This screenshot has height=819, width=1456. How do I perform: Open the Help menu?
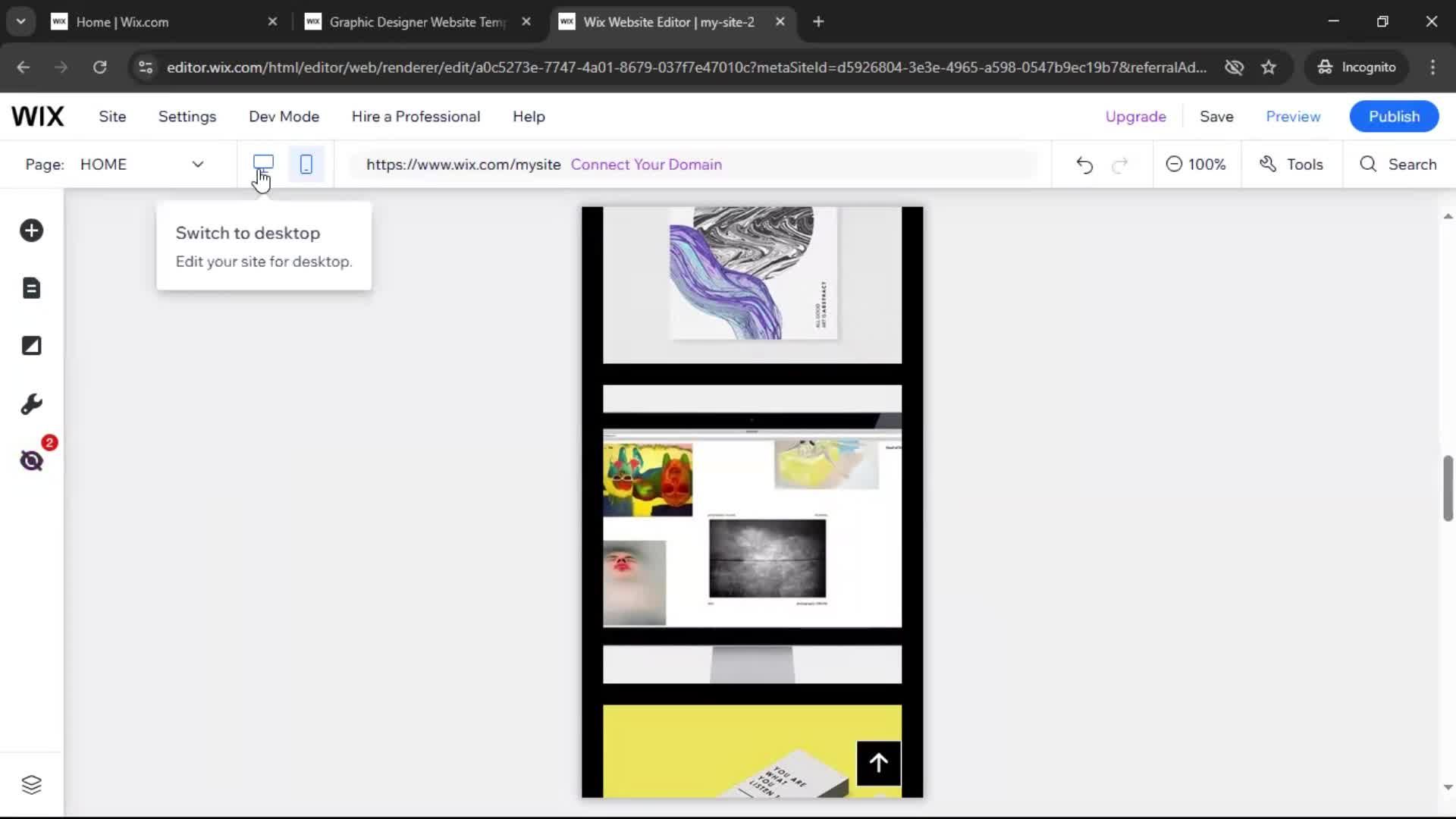[529, 117]
